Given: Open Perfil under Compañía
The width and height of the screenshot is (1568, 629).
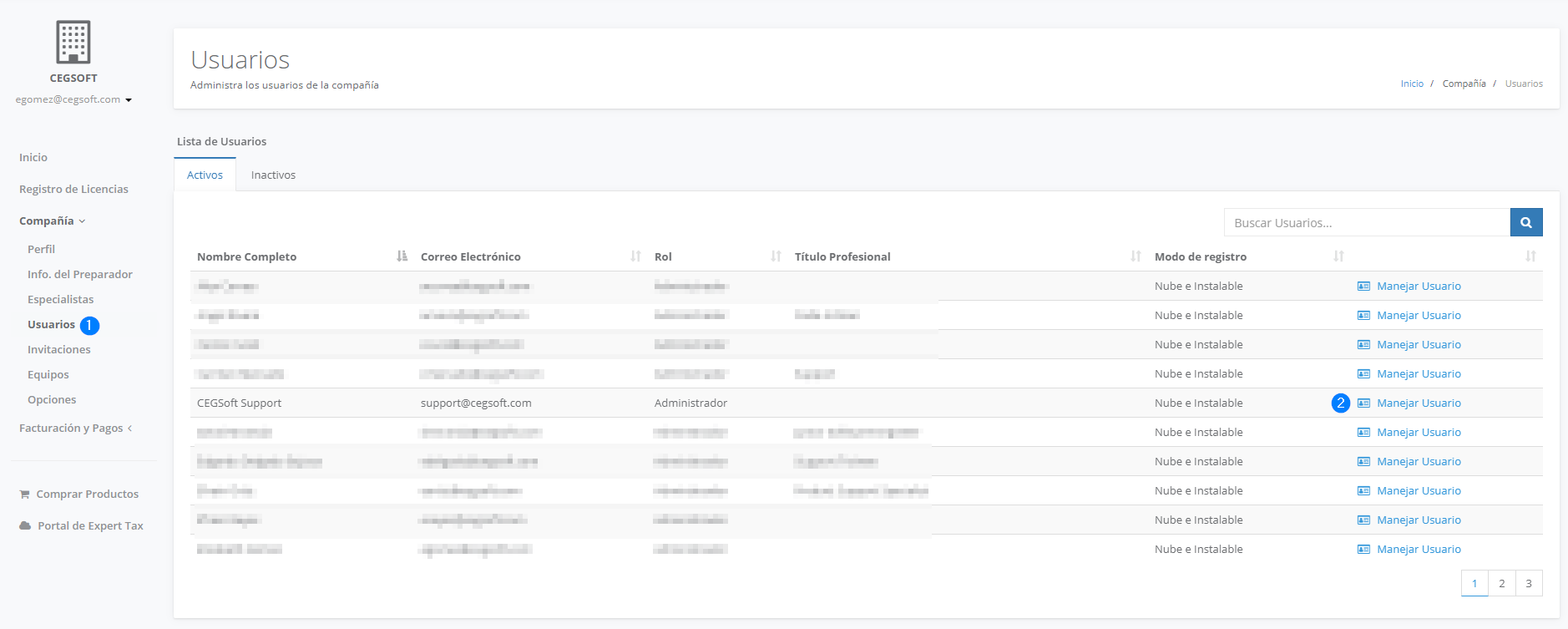Looking at the screenshot, I should click(41, 249).
